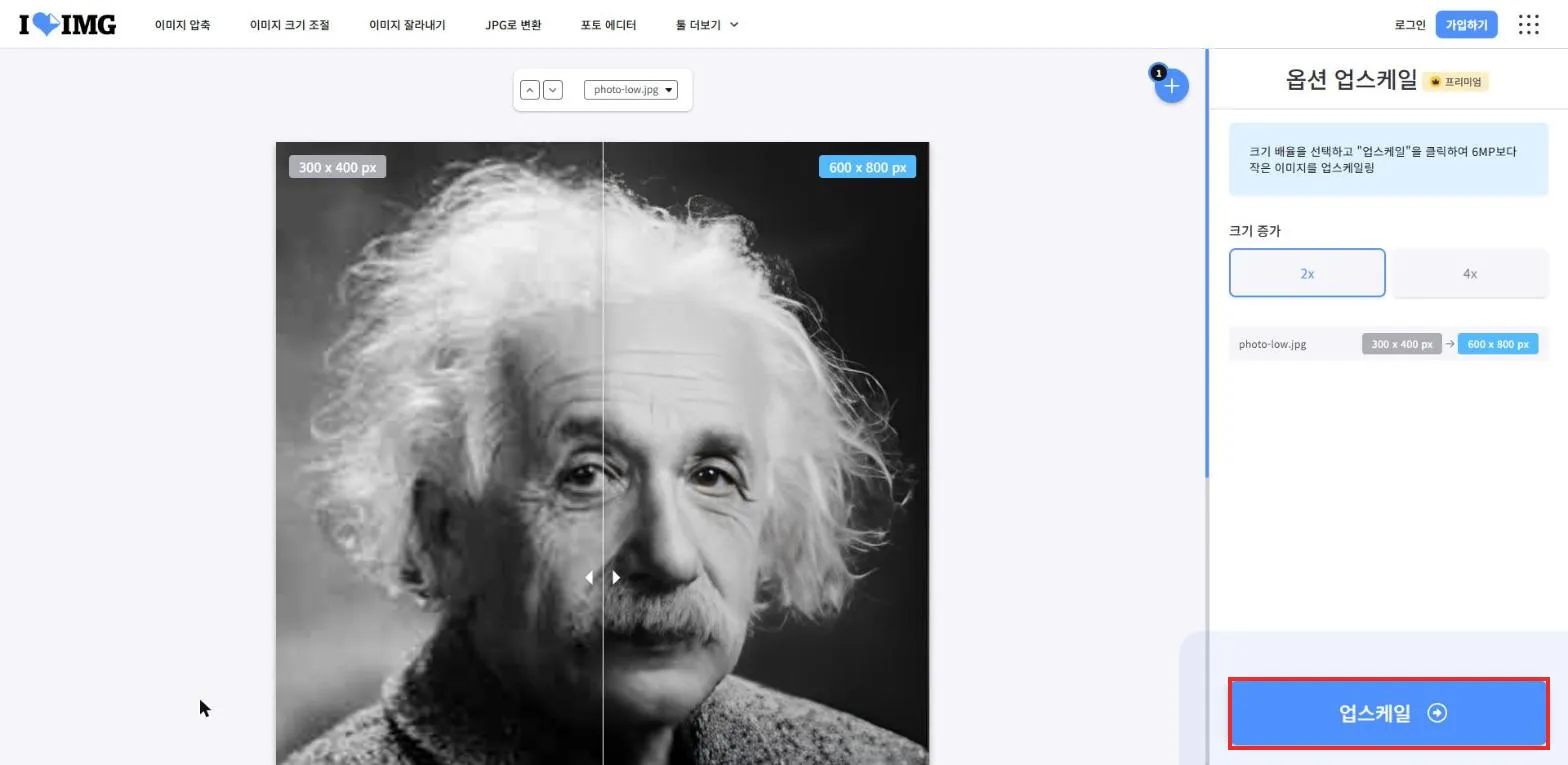Open the 이미지 잘라내기 menu item
The width and height of the screenshot is (1568, 765).
coord(407,25)
